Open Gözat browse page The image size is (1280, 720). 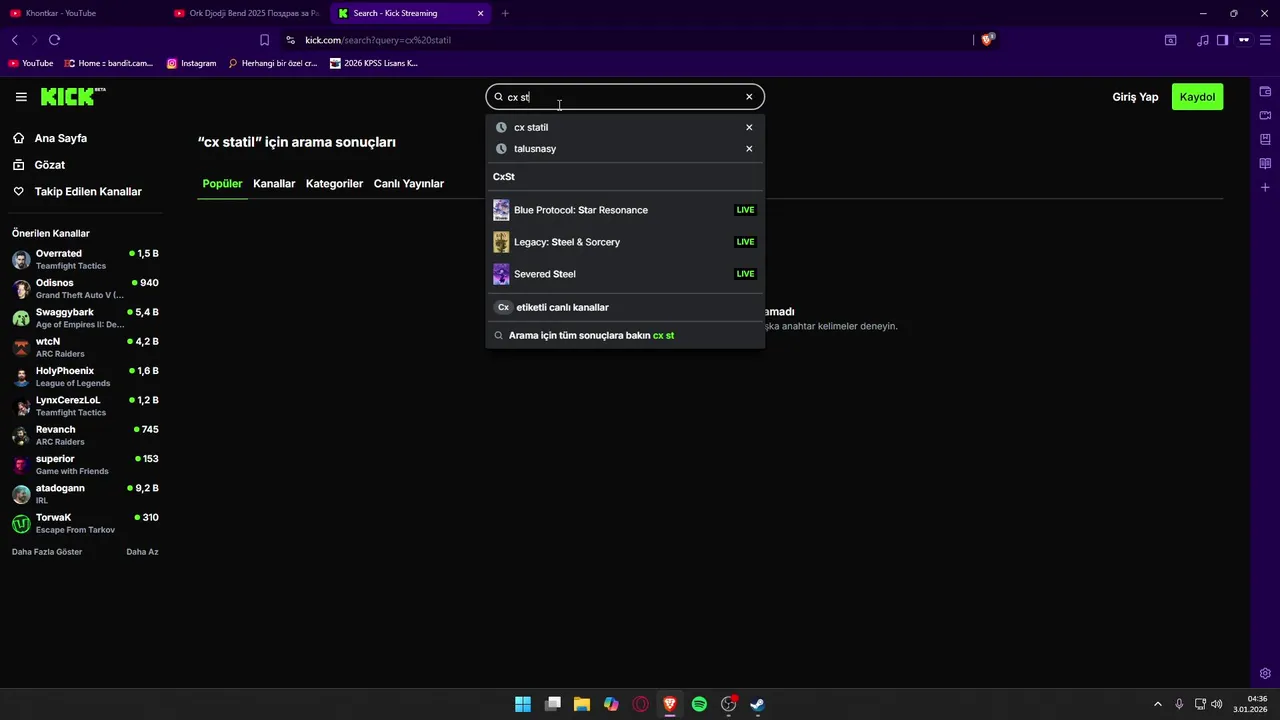(50, 165)
